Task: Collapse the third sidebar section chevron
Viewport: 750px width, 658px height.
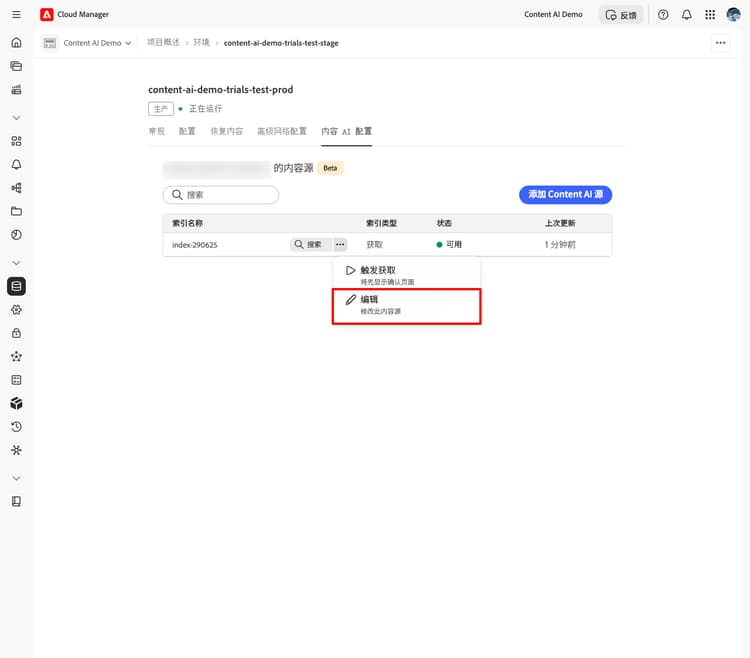Action: [16, 478]
